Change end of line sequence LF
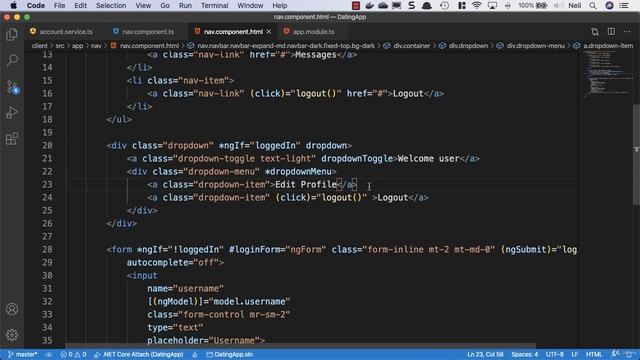This screenshot has width=640, height=360. pos(575,354)
